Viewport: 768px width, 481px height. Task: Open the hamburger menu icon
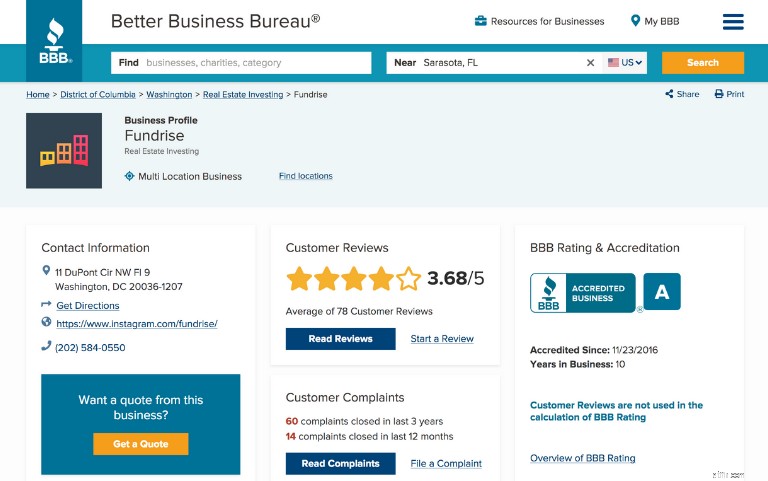tap(733, 22)
